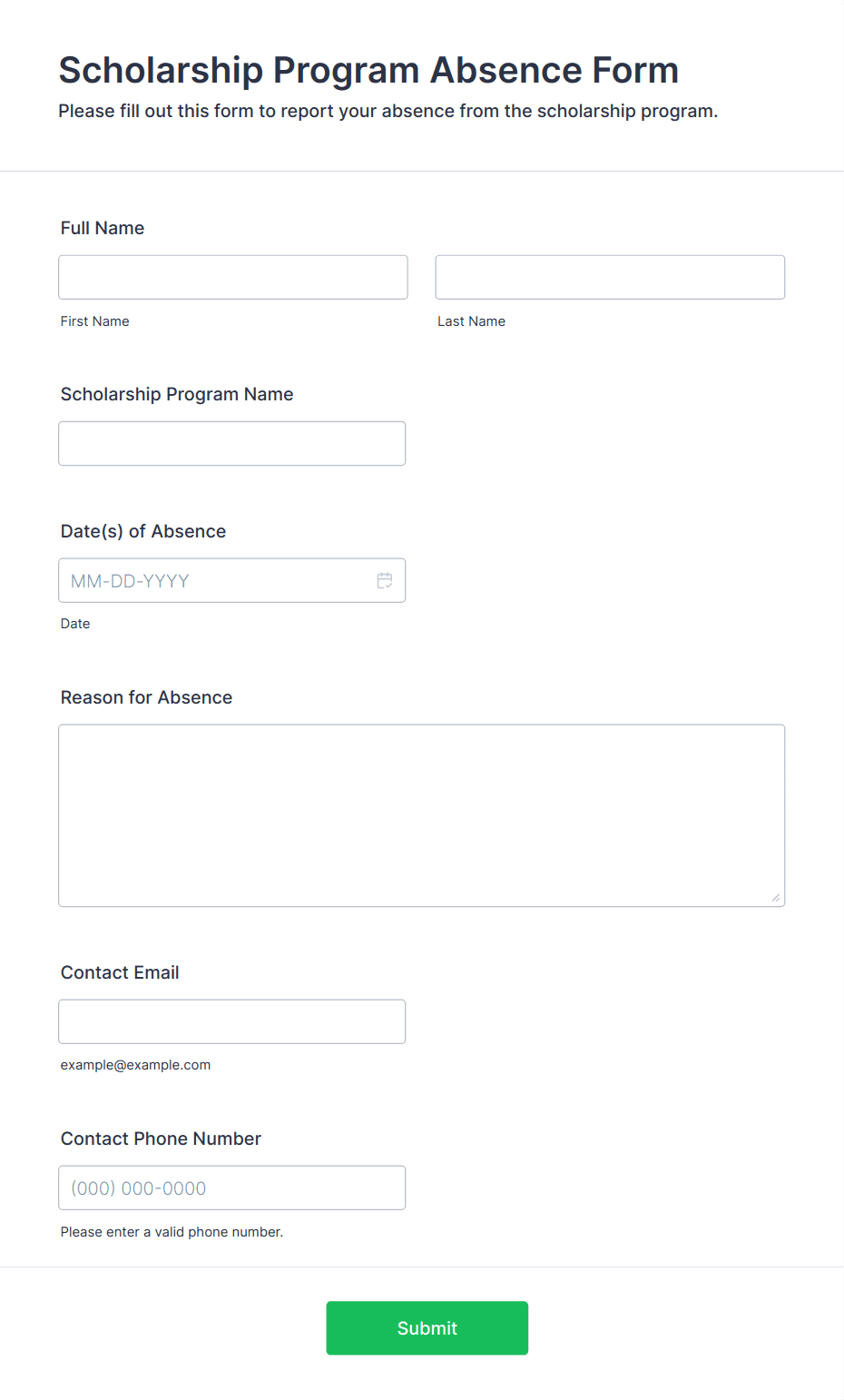
Task: Focus the Contact Email input field
Action: [232, 1021]
